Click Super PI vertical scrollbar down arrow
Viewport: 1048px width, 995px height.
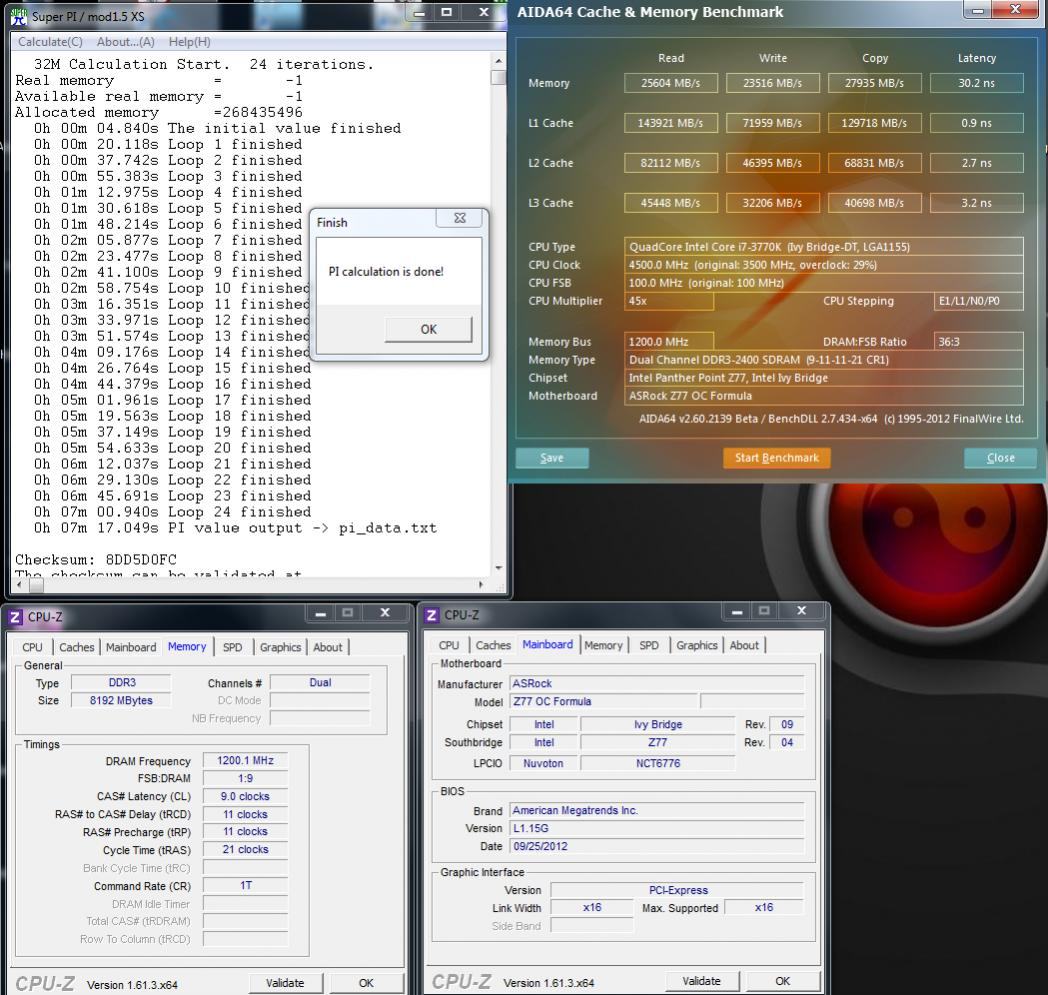[499, 568]
